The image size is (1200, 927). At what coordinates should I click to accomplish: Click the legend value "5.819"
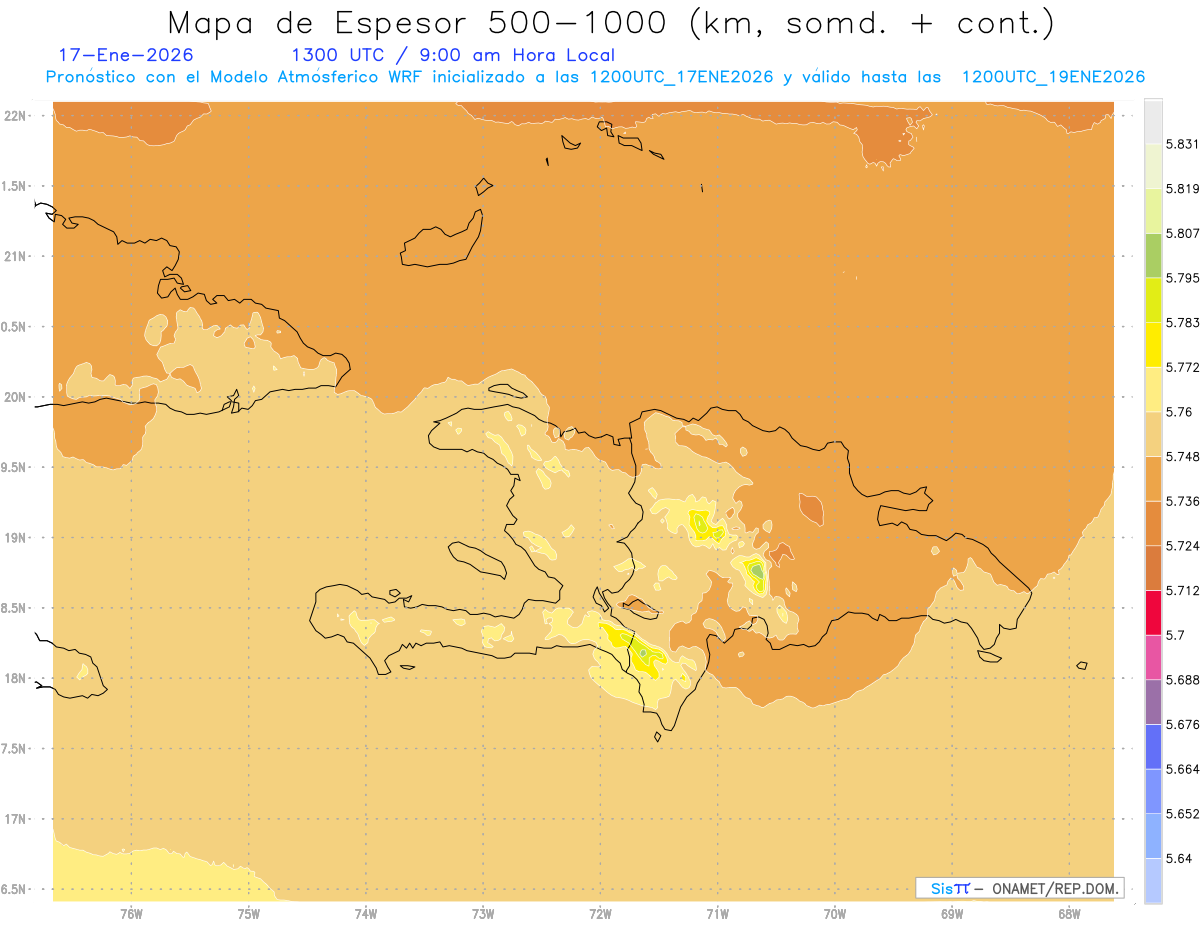coord(1182,188)
